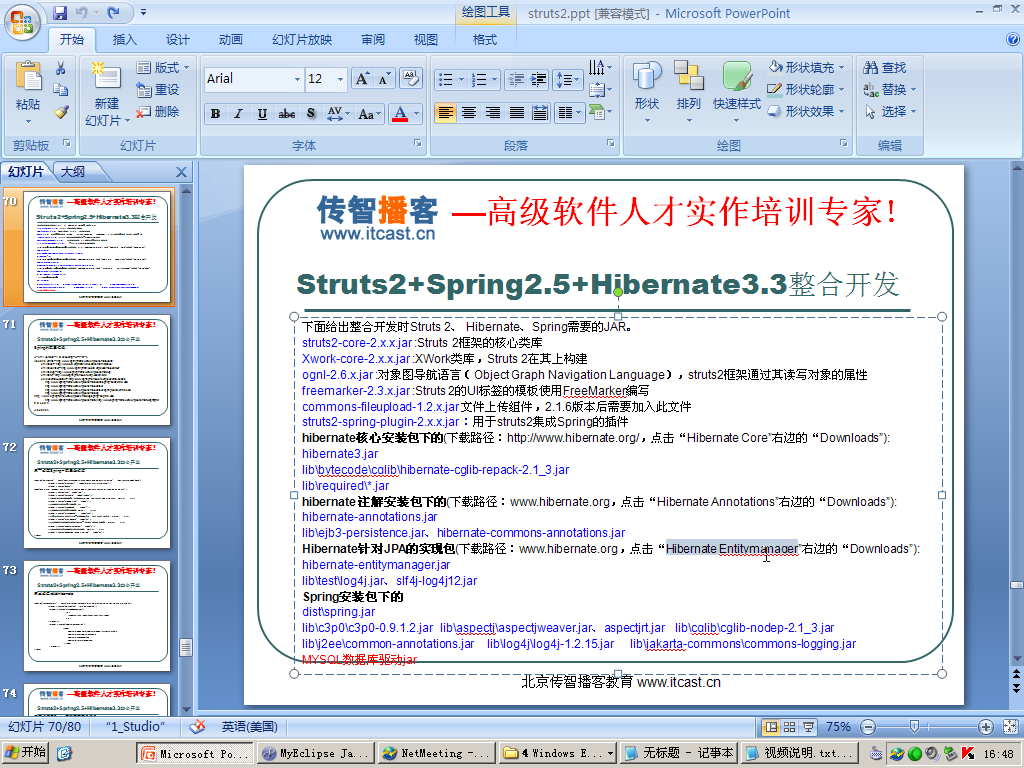Toggle Underline formatting
The image size is (1024, 768).
click(x=262, y=114)
